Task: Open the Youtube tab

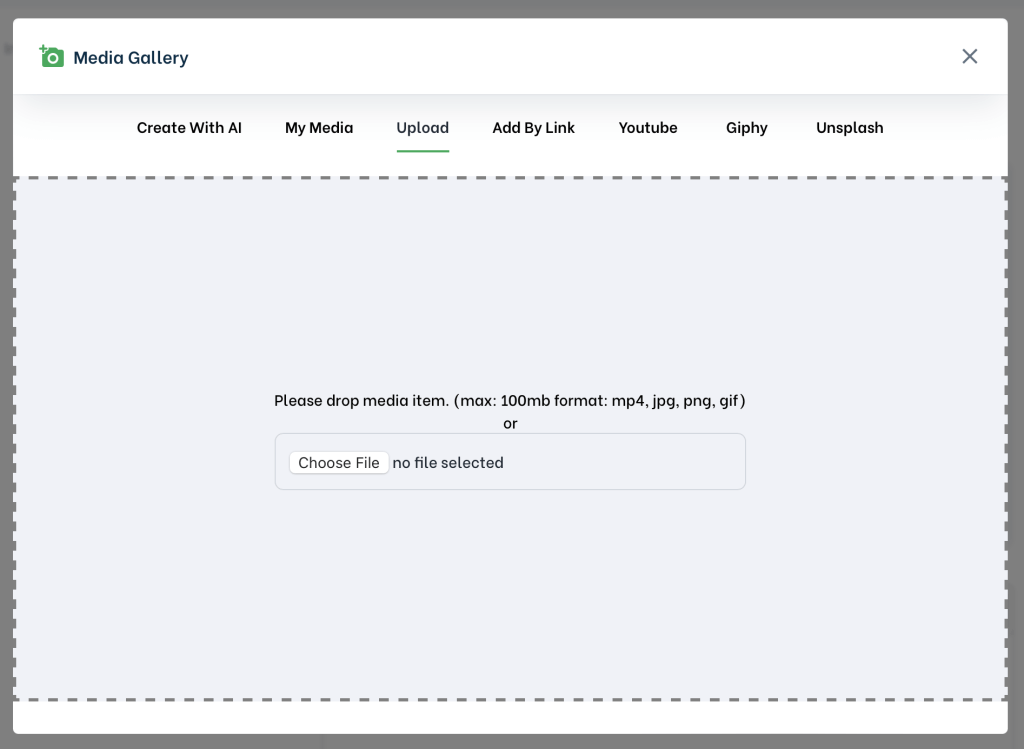Action: 647,128
